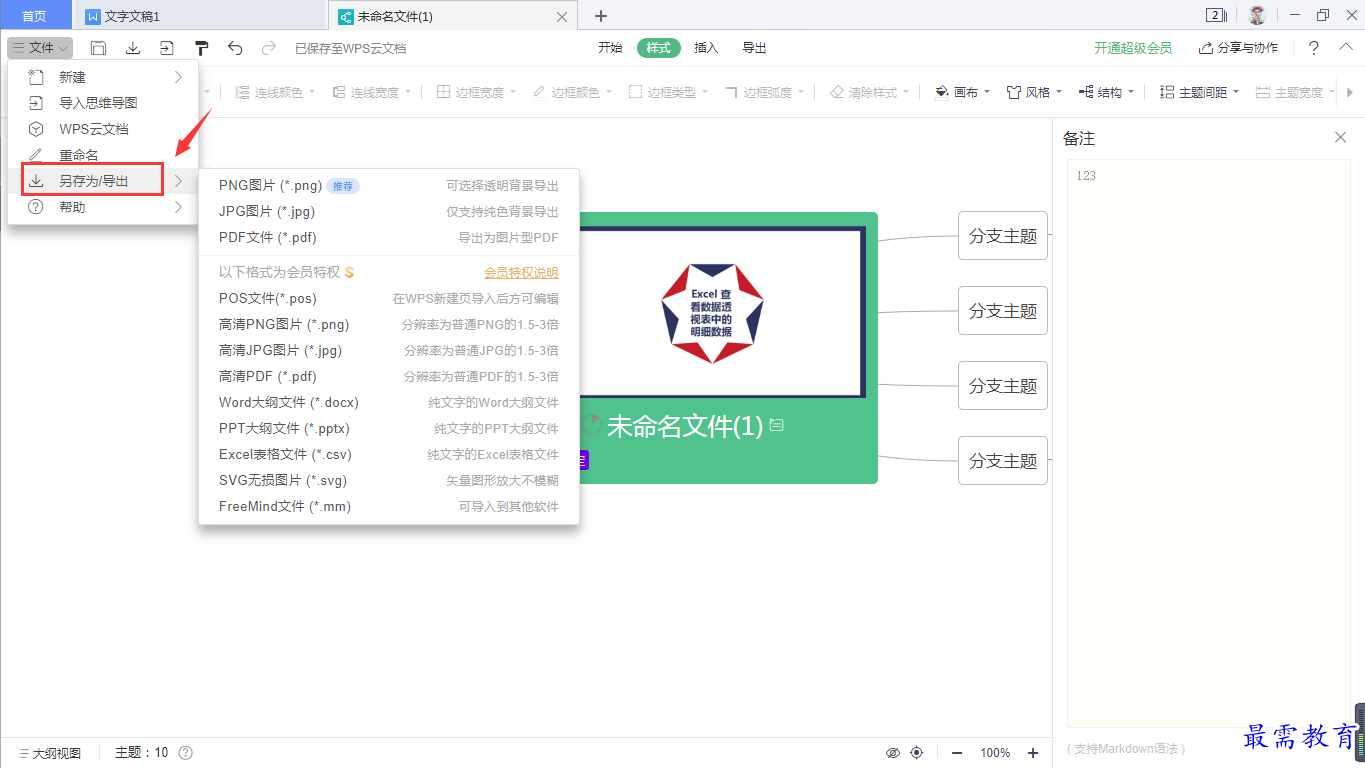This screenshot has width=1365, height=768.
Task: Click the locate center target icon
Action: pos(916,753)
